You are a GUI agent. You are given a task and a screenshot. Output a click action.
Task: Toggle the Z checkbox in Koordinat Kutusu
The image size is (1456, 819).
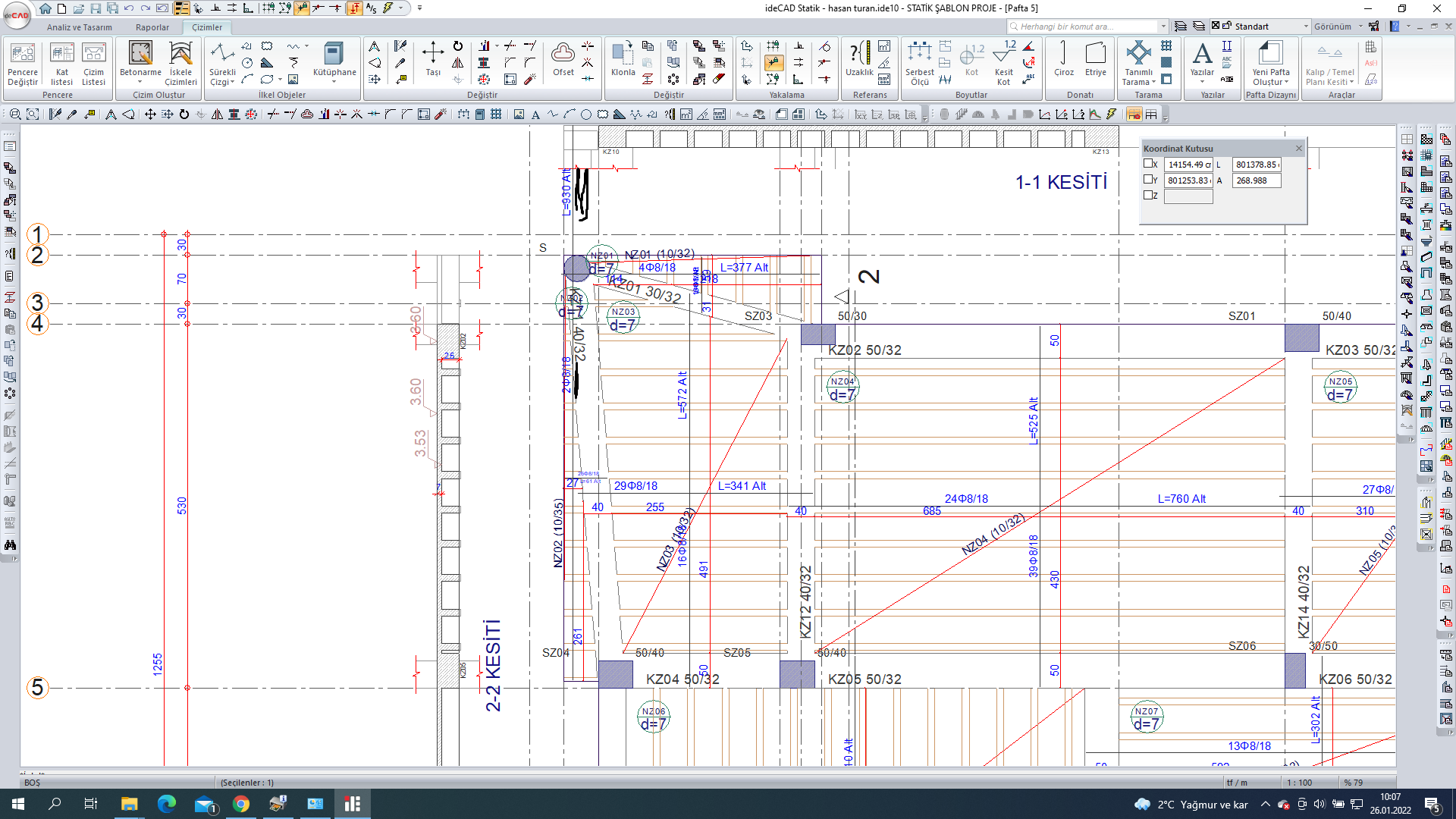pyautogui.click(x=1148, y=195)
